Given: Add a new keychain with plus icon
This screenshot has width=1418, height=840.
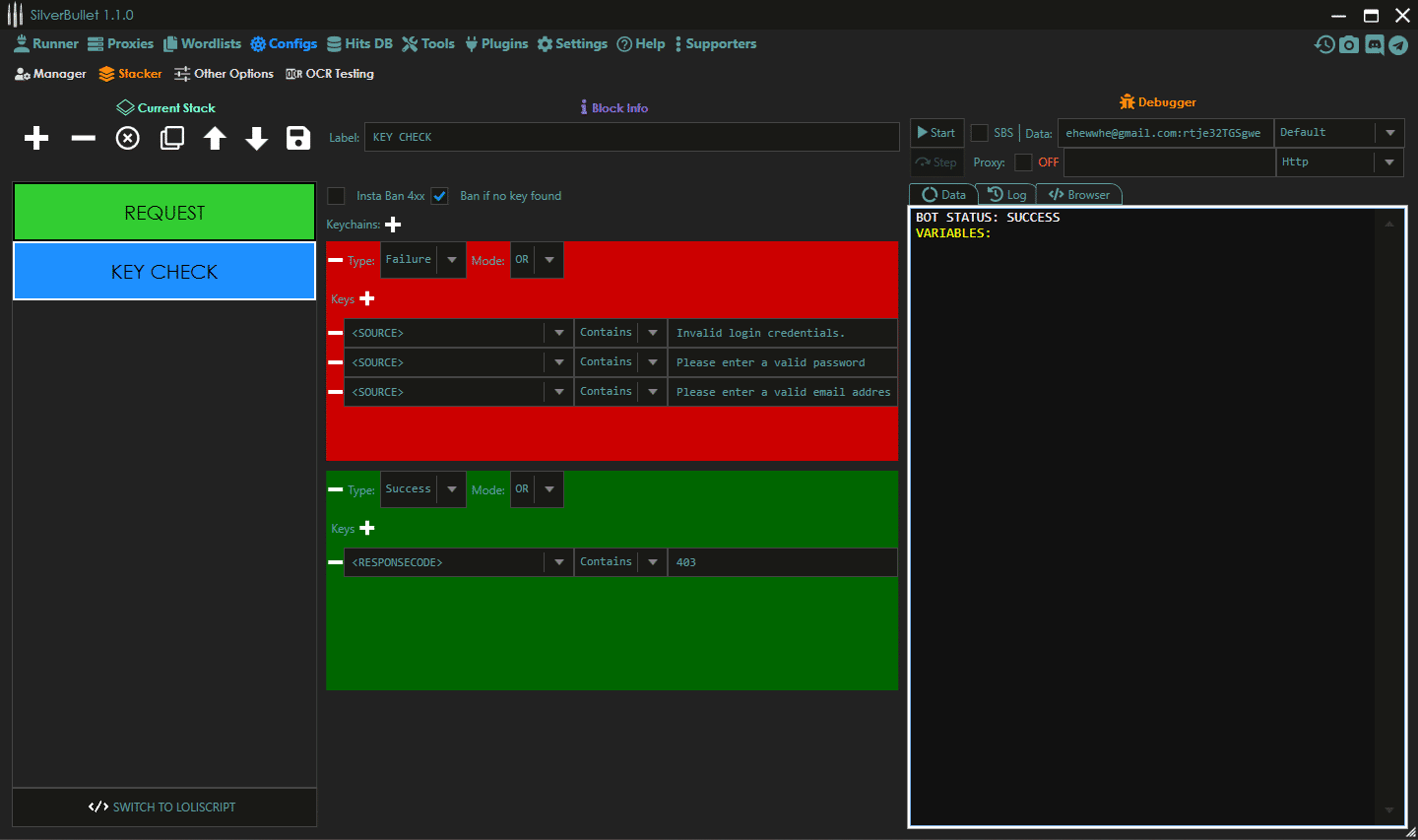Looking at the screenshot, I should 393,225.
